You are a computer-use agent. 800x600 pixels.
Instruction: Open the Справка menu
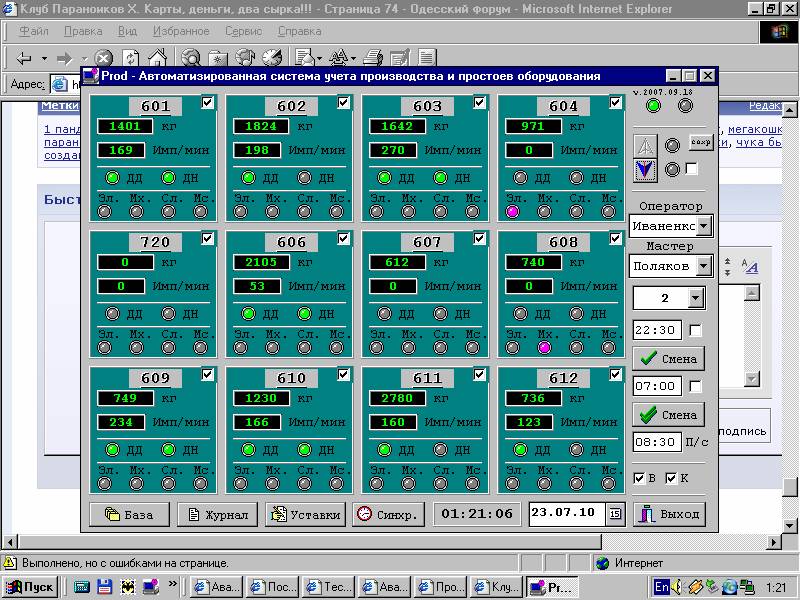click(299, 31)
